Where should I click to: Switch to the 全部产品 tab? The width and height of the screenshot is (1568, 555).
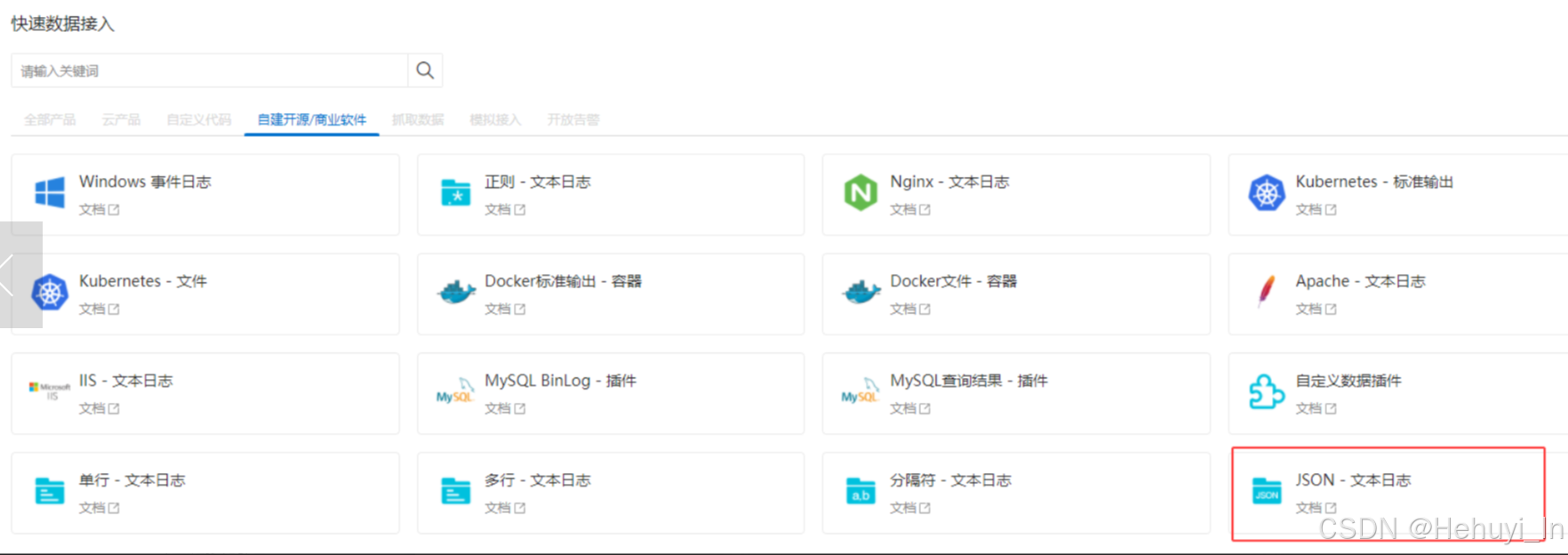tap(50, 119)
